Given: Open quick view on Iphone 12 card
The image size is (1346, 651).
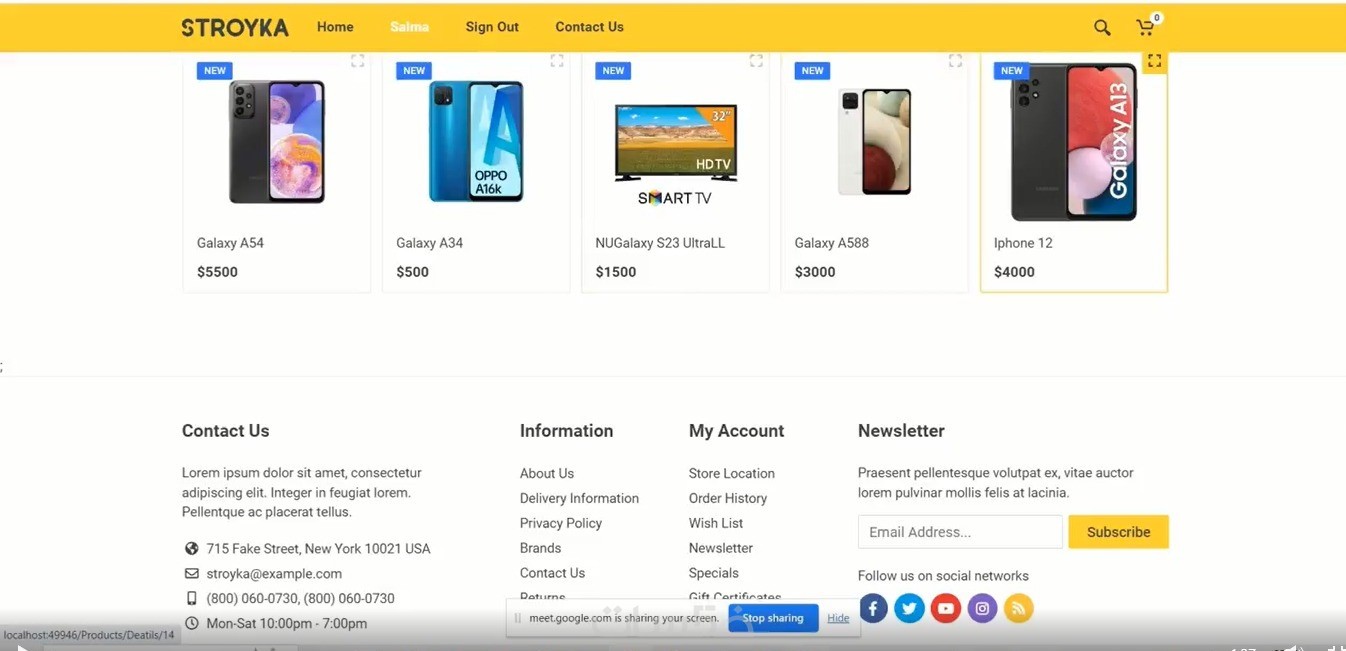Looking at the screenshot, I should 1154,61.
